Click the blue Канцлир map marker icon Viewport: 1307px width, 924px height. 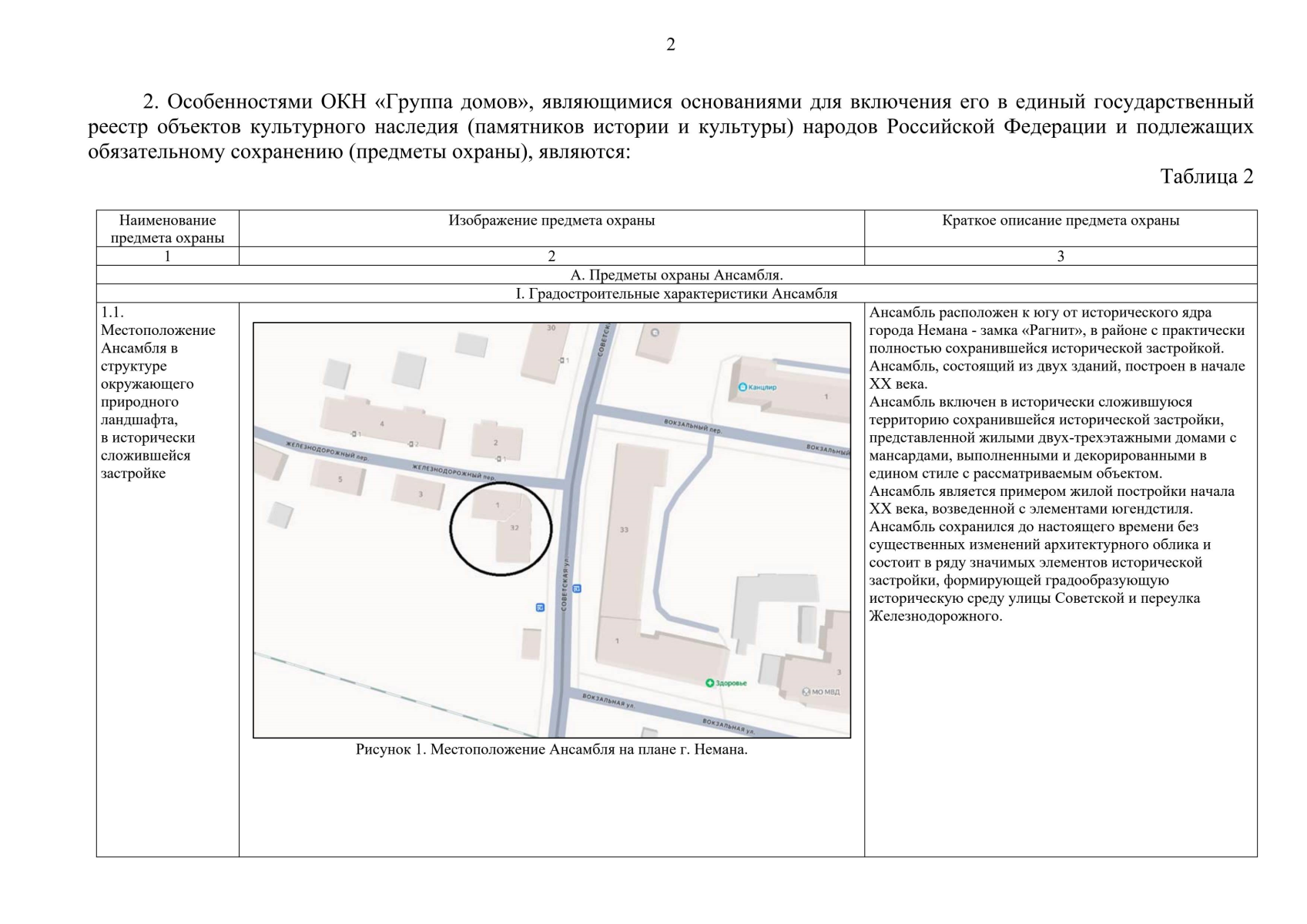coord(742,387)
